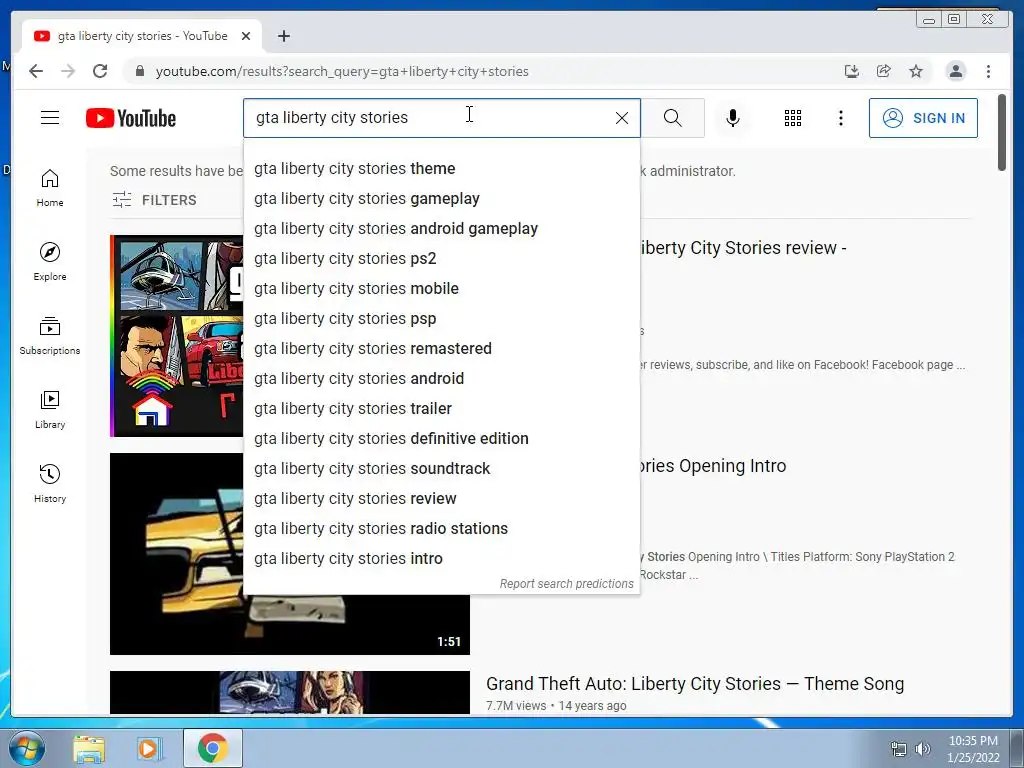Viewport: 1024px width, 768px height.
Task: Pick suggestion 'gta liberty city stories psp'
Action: click(x=441, y=319)
